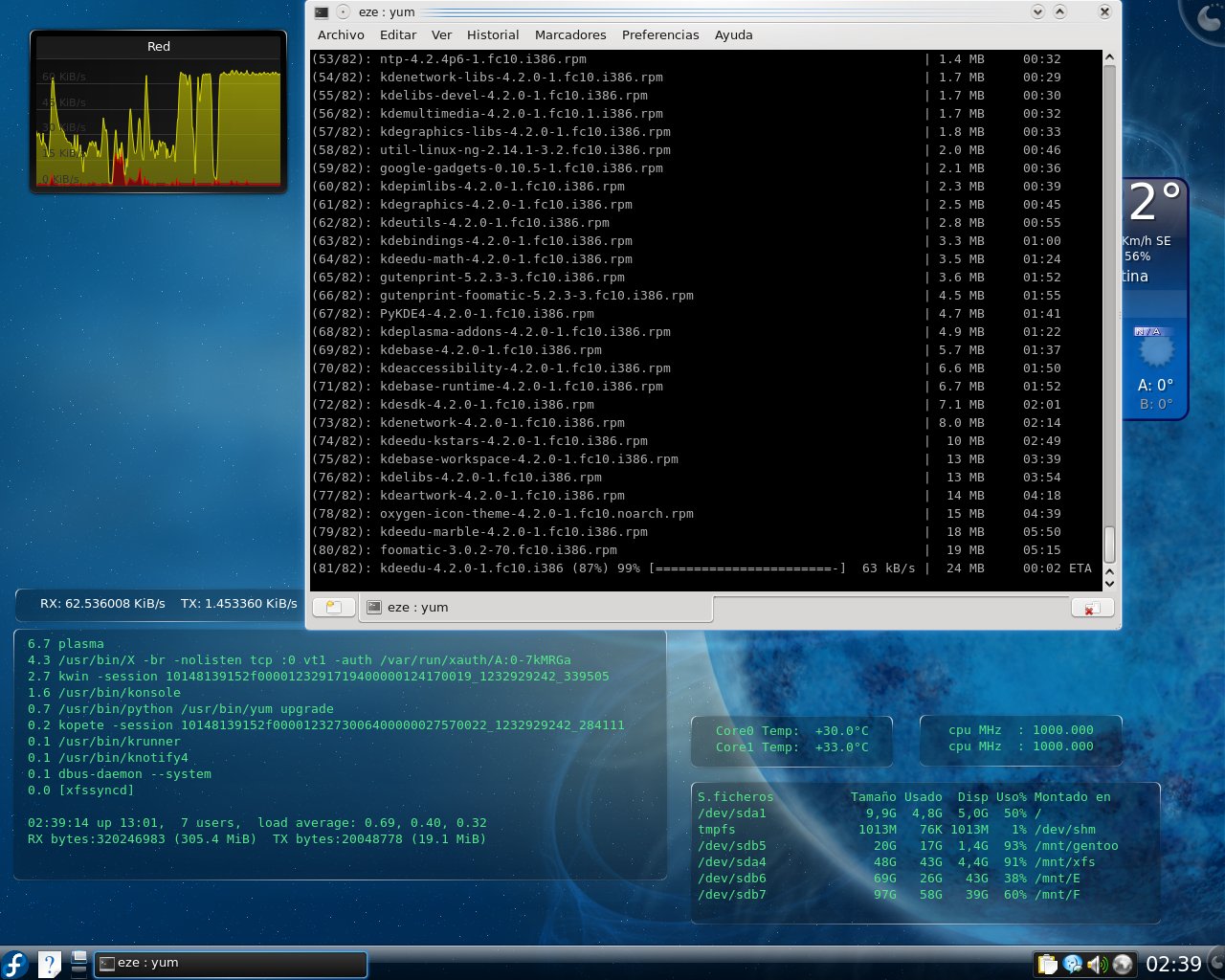Click the 02:39 panel clock
Viewport: 1225px width, 980px height.
pos(1173,965)
